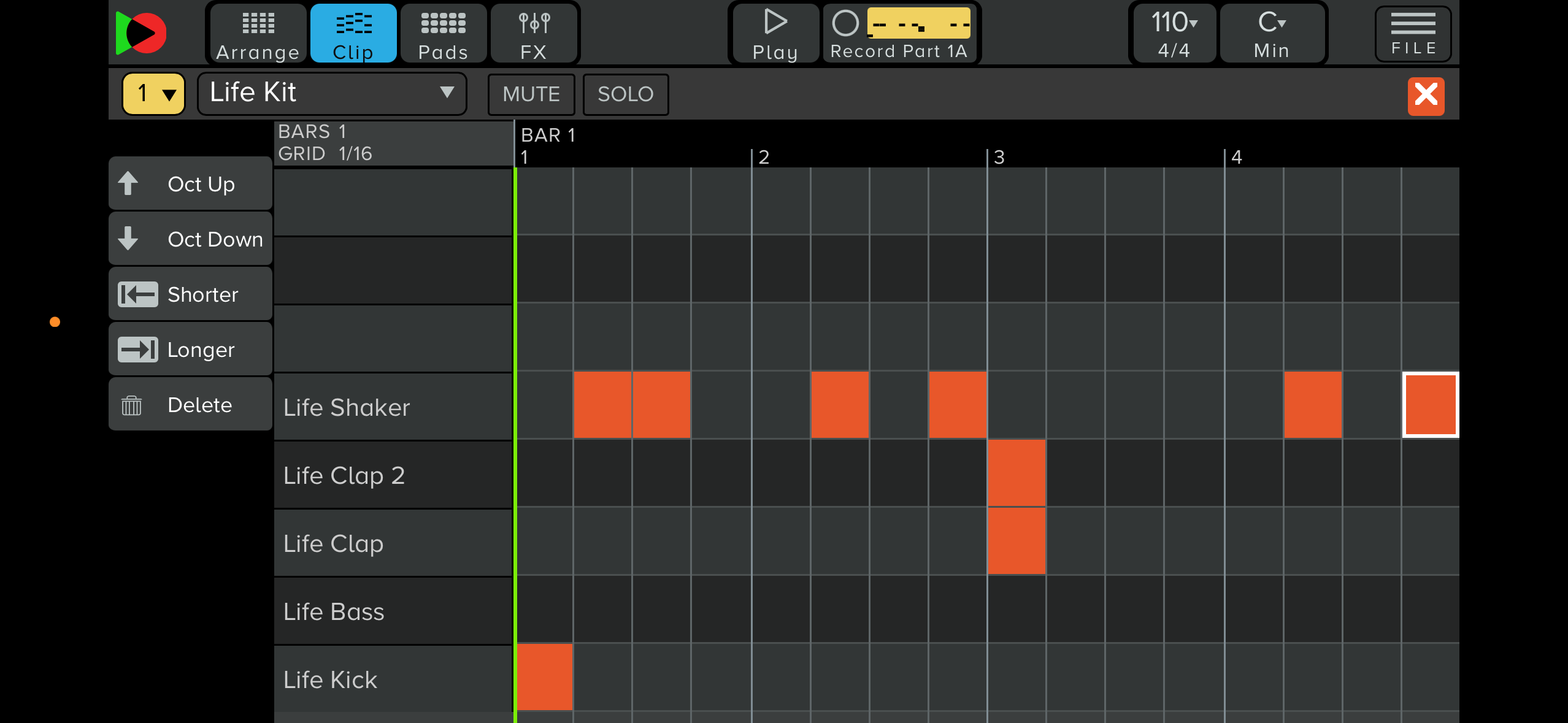Toggle SOLO for the track
This screenshot has width=1568, height=723.
point(626,94)
